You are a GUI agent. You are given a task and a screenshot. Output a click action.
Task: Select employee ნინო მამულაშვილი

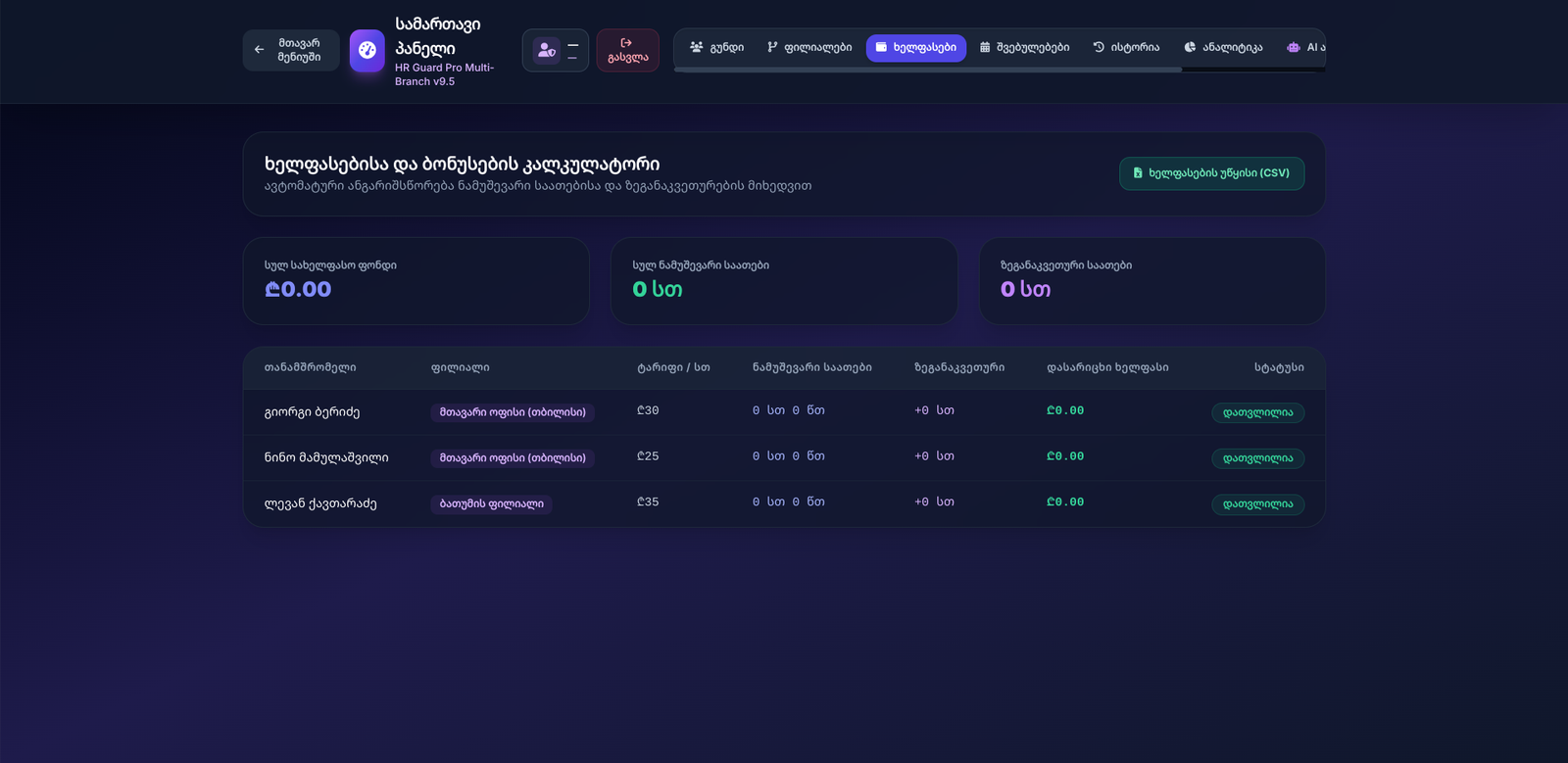click(x=326, y=457)
